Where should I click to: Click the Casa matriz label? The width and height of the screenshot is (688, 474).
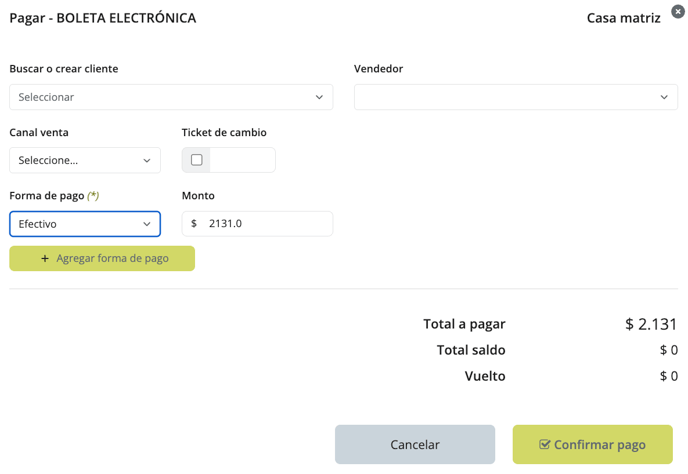[623, 18]
